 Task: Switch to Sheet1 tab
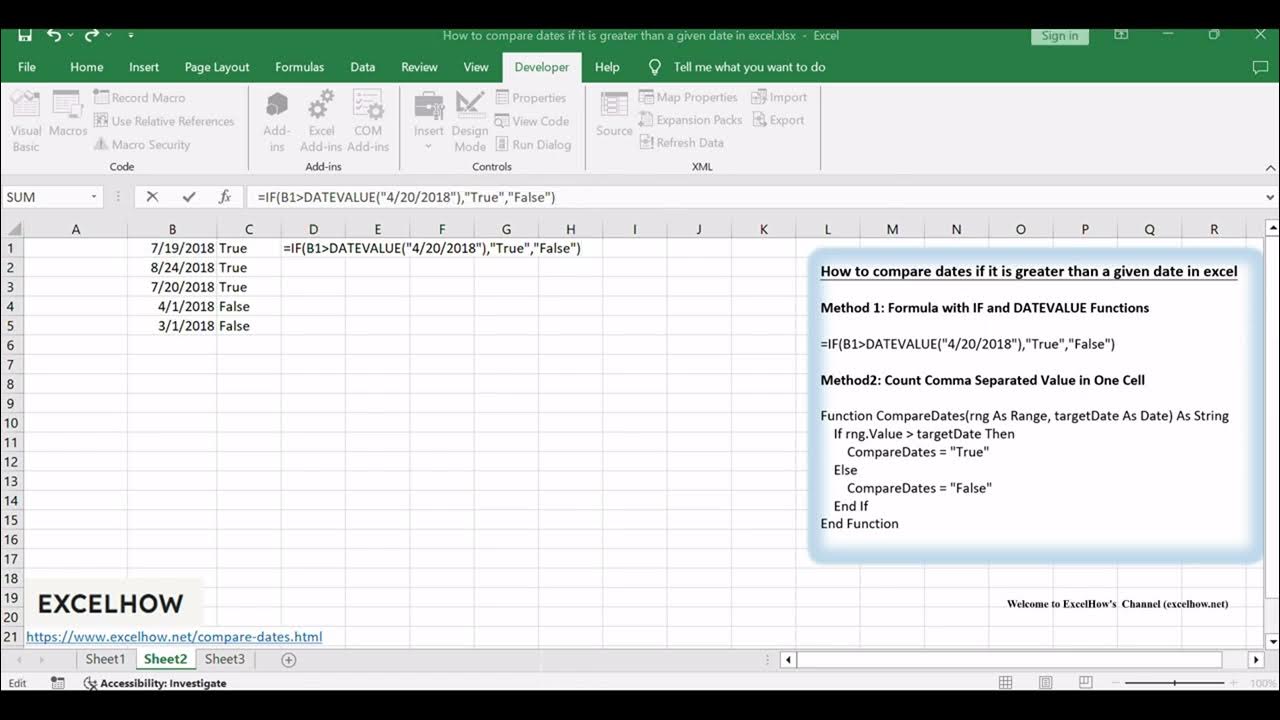tap(105, 659)
